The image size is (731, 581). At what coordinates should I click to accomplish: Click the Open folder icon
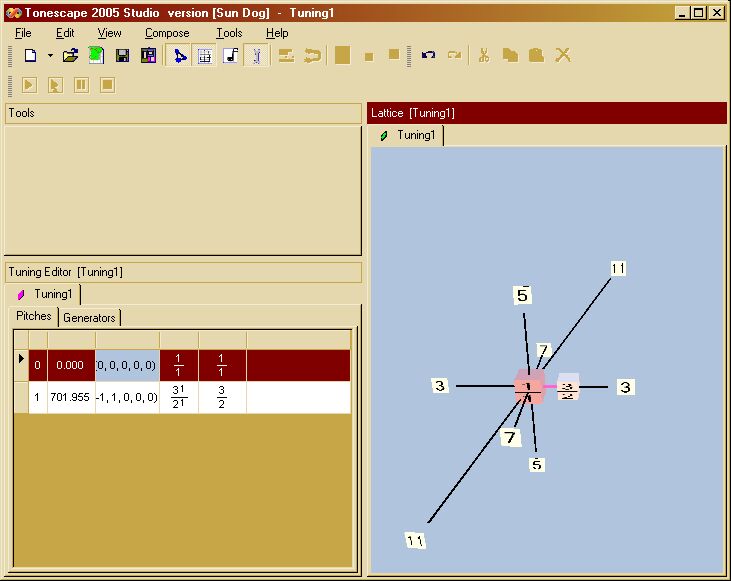click(70, 56)
